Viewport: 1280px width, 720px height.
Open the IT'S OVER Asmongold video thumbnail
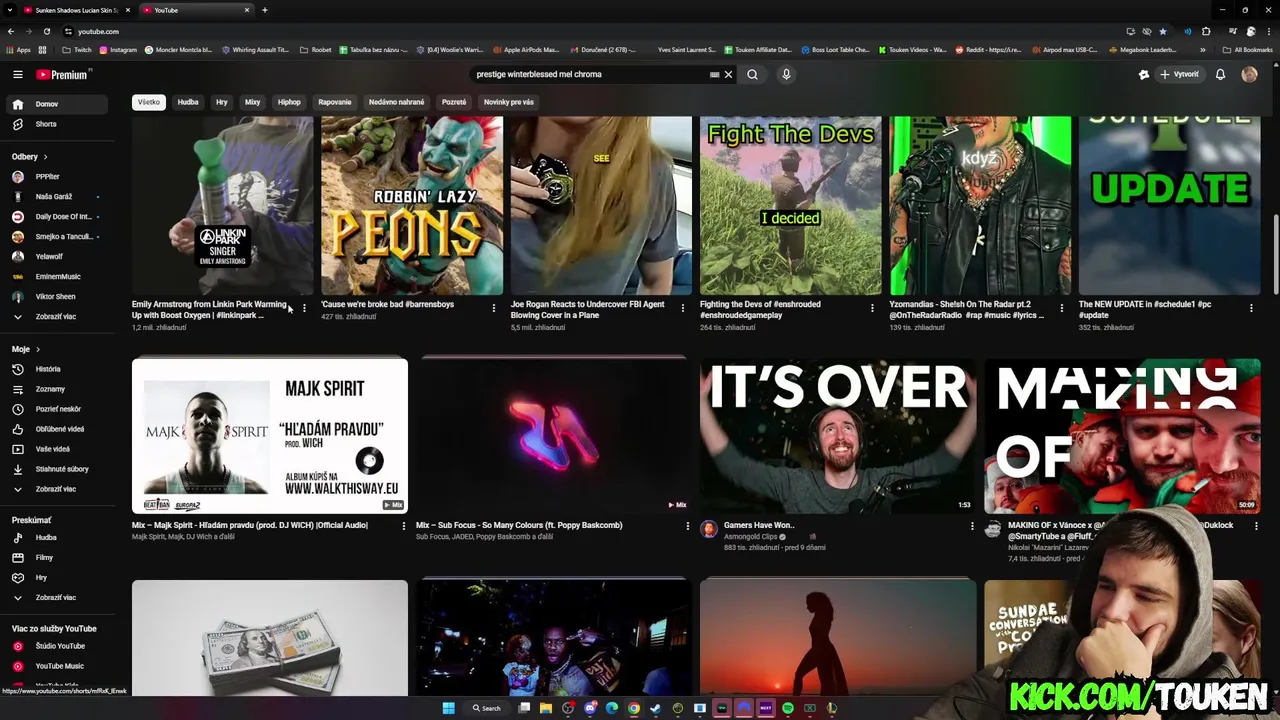838,436
